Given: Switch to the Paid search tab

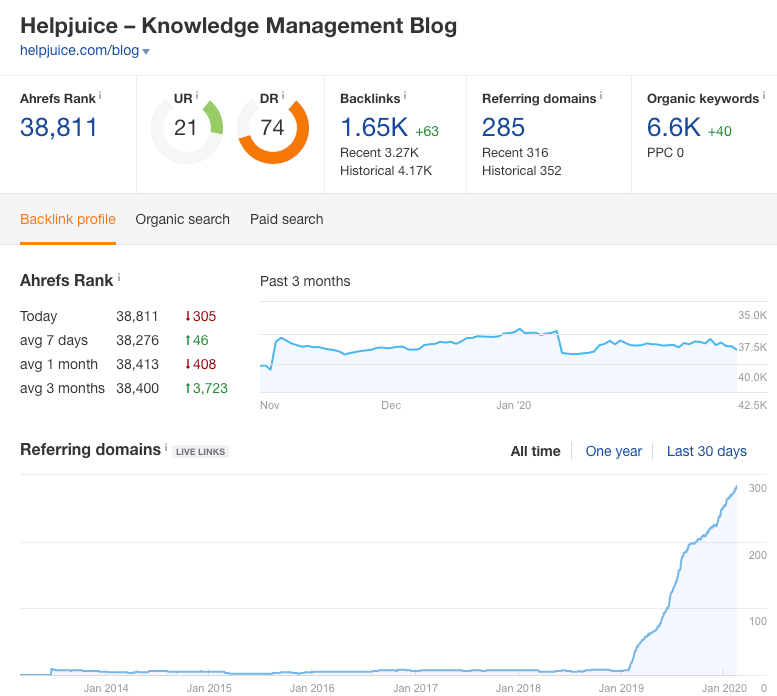Looking at the screenshot, I should click(286, 219).
